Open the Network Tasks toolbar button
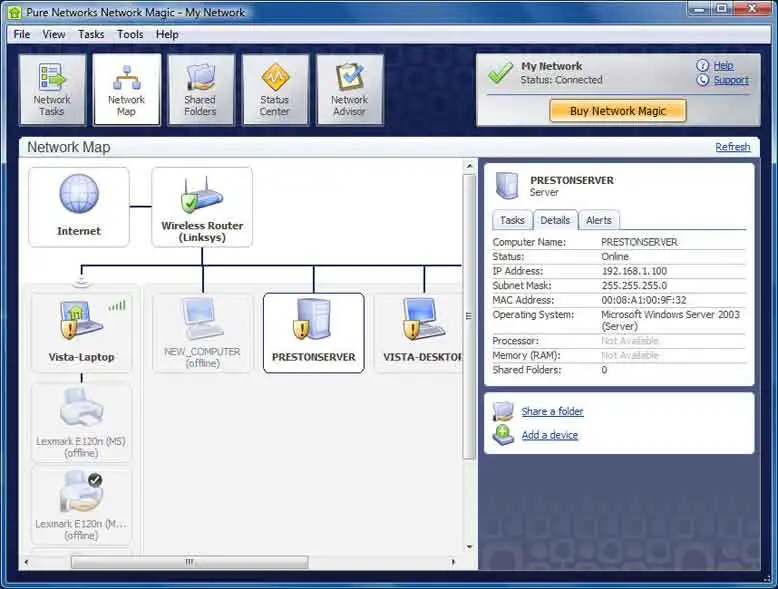778x589 pixels. (52, 90)
